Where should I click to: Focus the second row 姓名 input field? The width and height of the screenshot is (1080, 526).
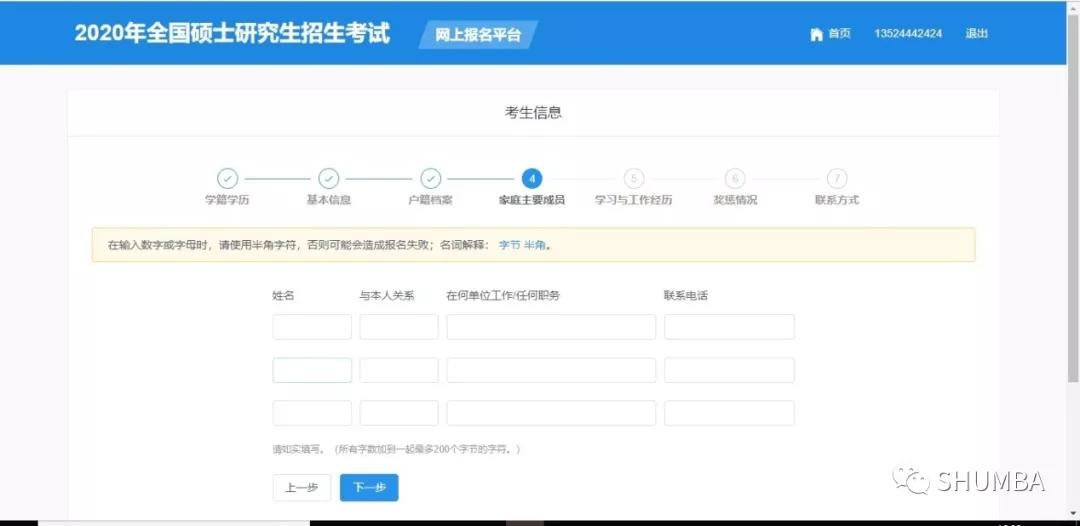tap(312, 370)
